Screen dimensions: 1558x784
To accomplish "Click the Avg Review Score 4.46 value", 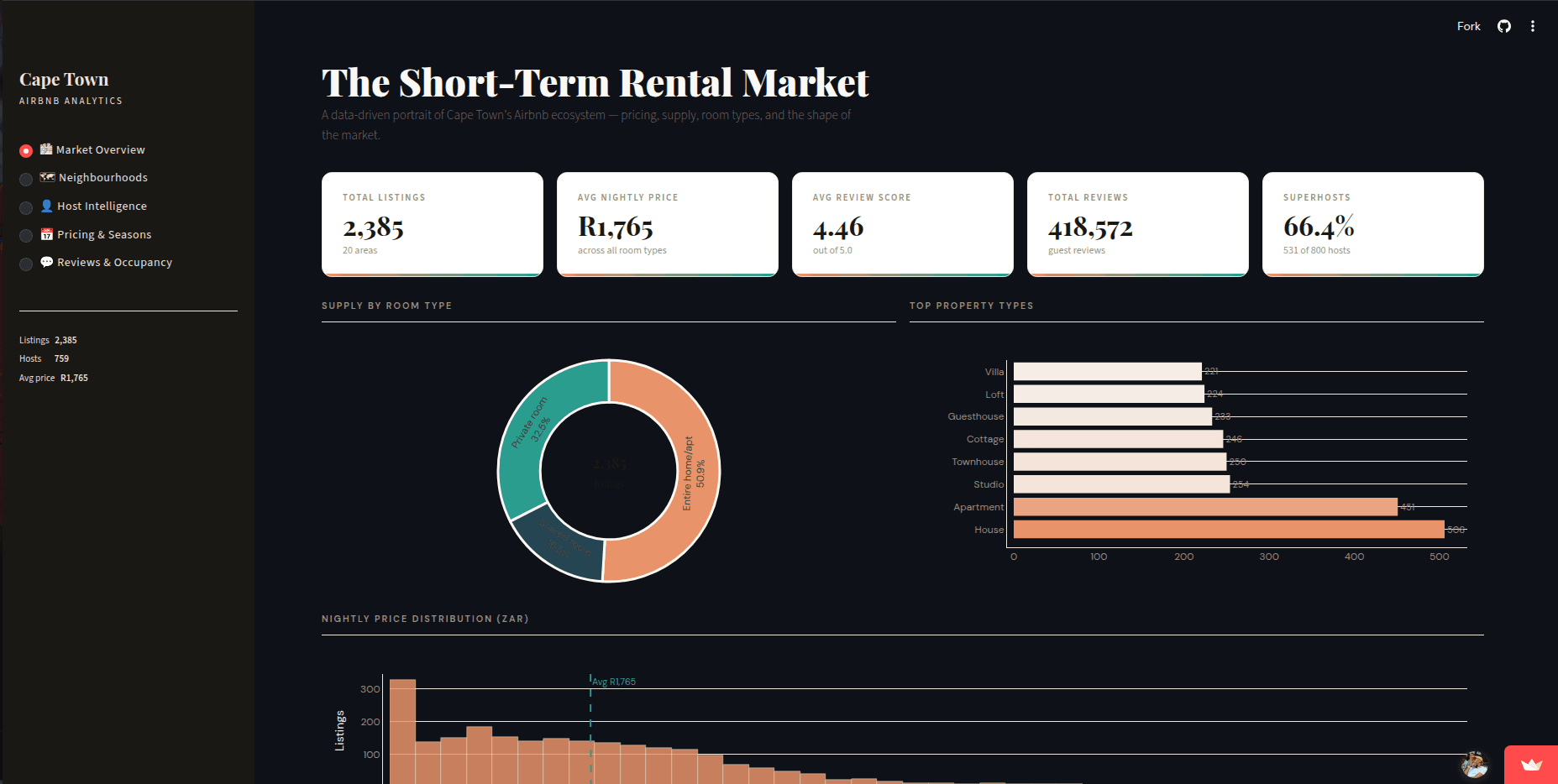I will (x=838, y=227).
